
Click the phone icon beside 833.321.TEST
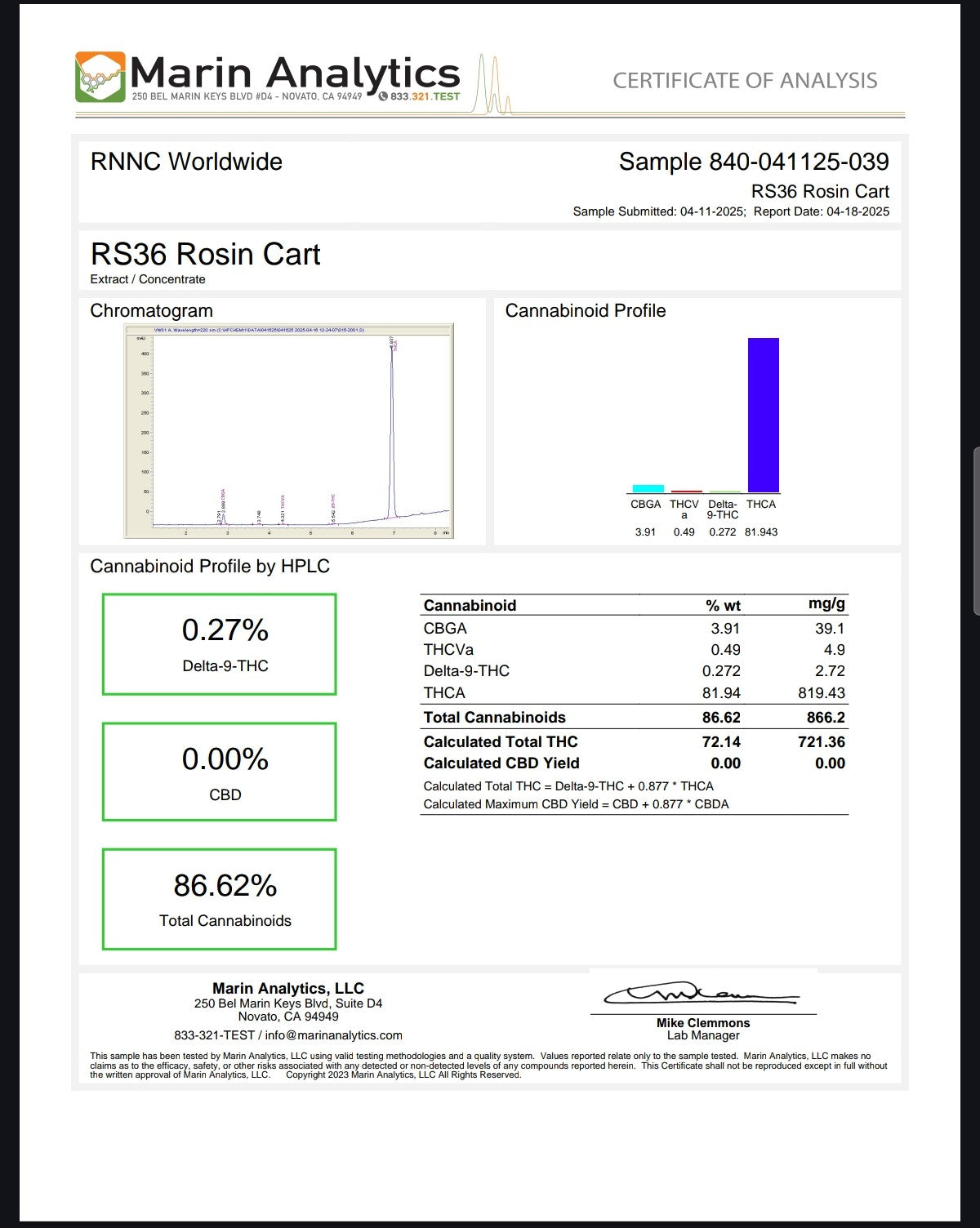point(383,96)
